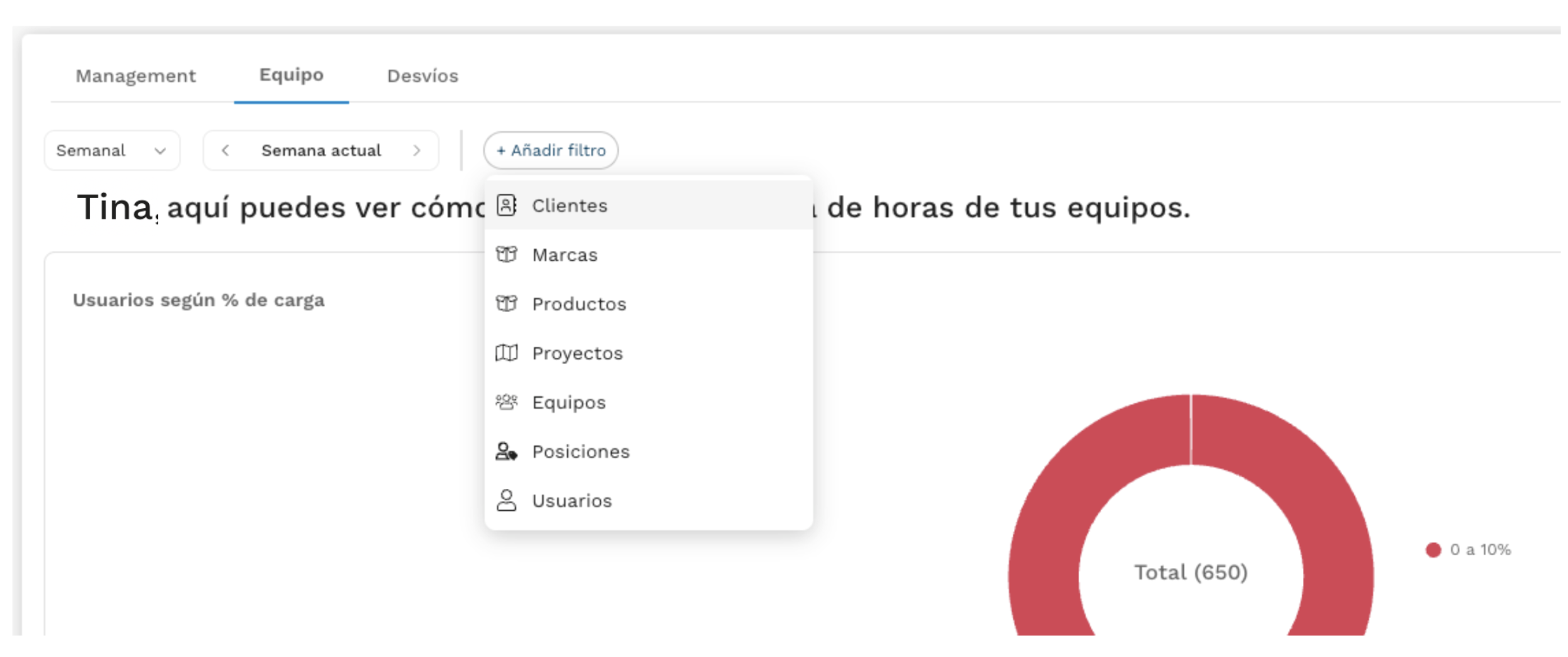This screenshot has width=1568, height=657.
Task: Click the Productos box icon
Action: [x=506, y=304]
